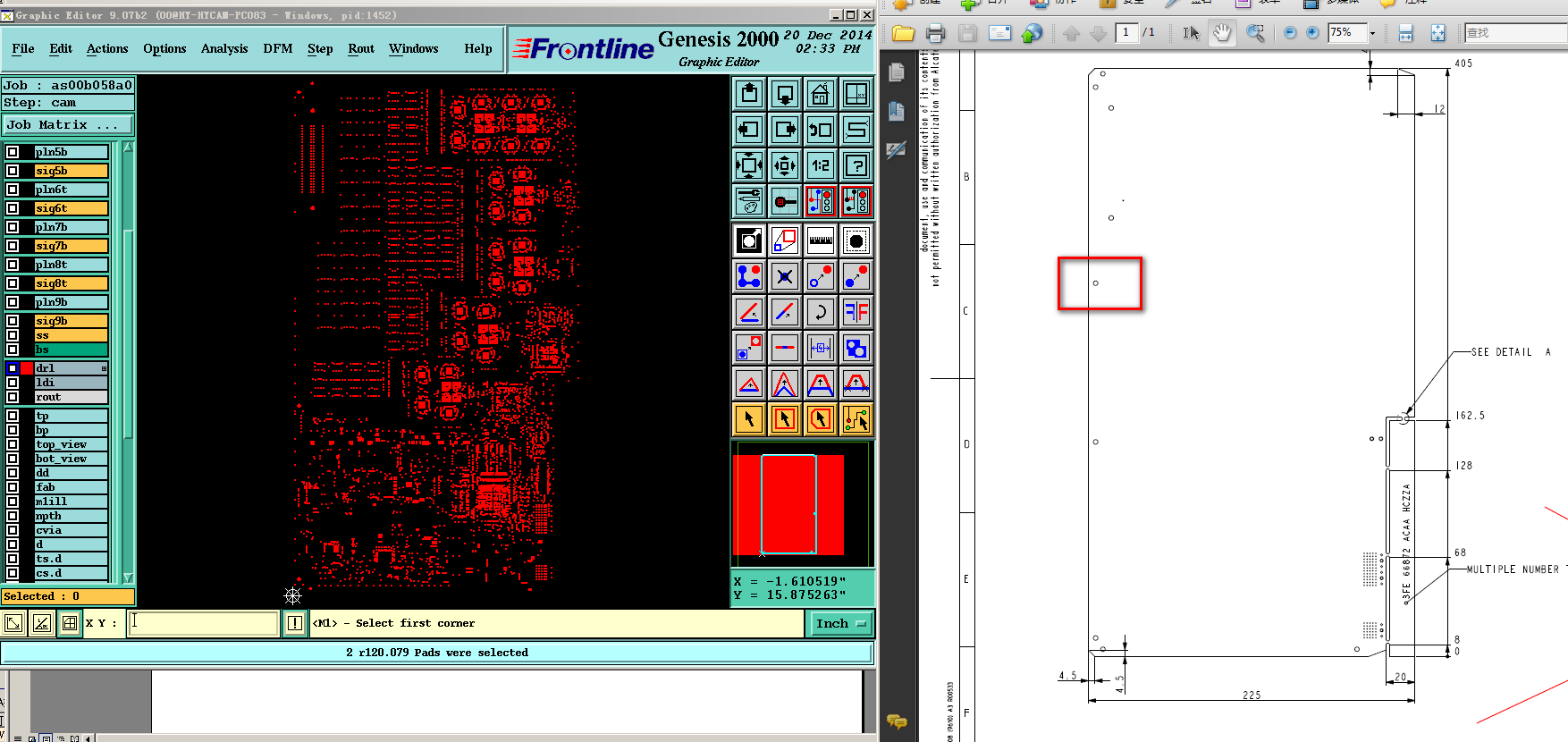Click the feature highlight icon with white circle
The height and width of the screenshot is (742, 1568).
[749, 240]
